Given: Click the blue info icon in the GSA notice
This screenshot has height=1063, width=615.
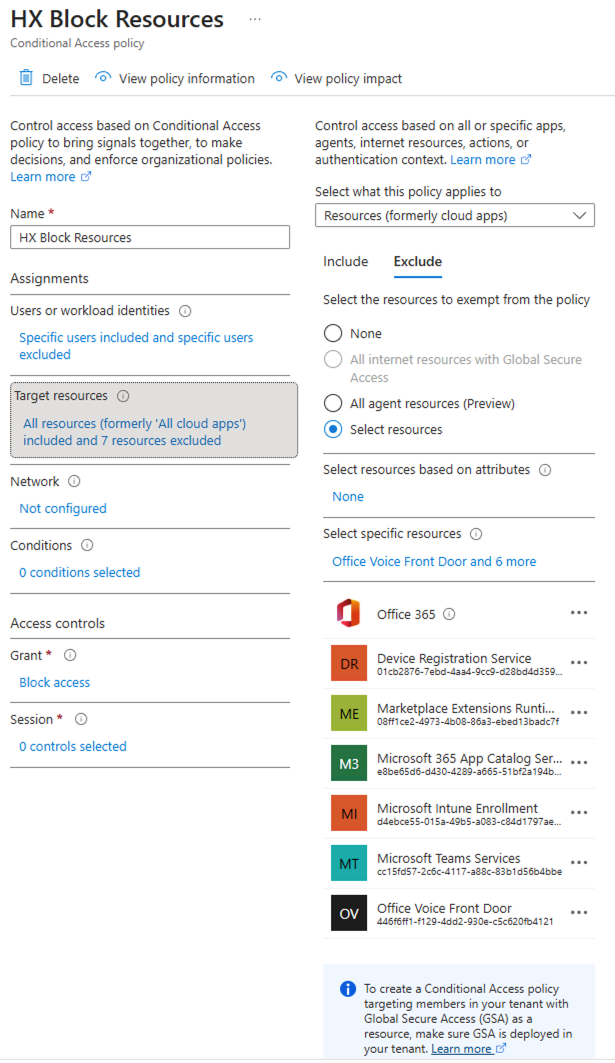Looking at the screenshot, I should pos(348,989).
